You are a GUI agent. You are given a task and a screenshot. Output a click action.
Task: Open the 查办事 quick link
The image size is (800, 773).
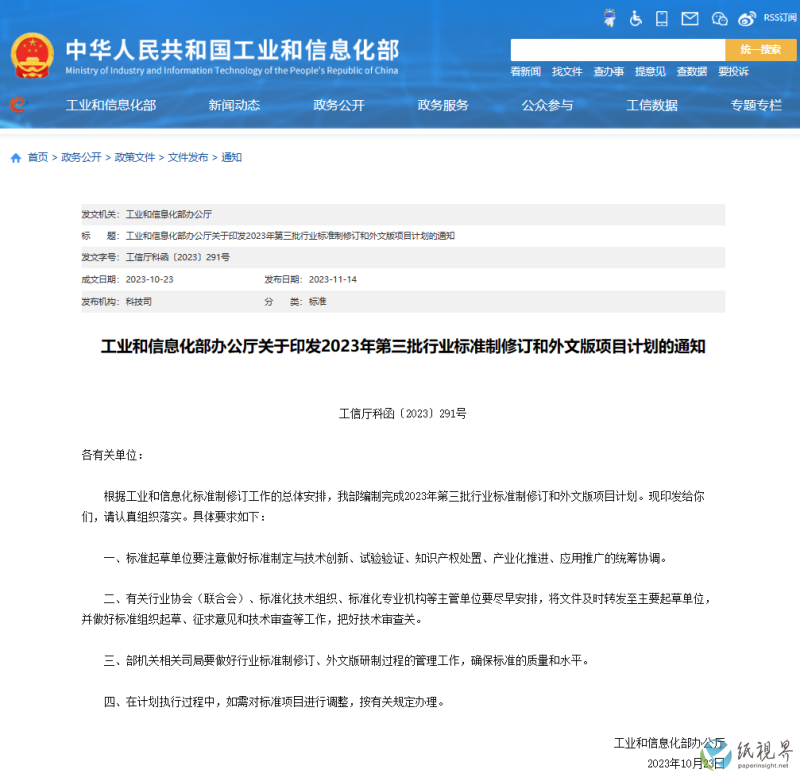point(609,71)
